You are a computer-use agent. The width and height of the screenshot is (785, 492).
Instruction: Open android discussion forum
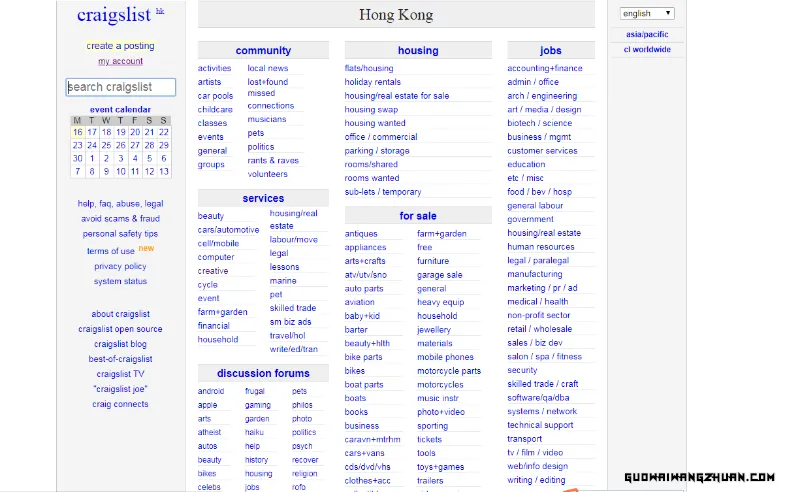211,391
